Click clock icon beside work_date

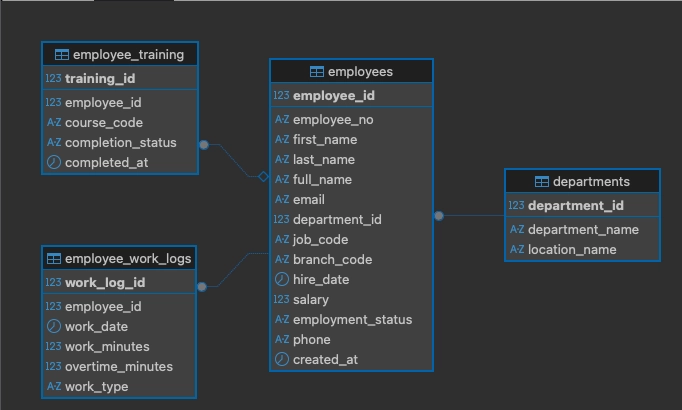pyautogui.click(x=53, y=326)
